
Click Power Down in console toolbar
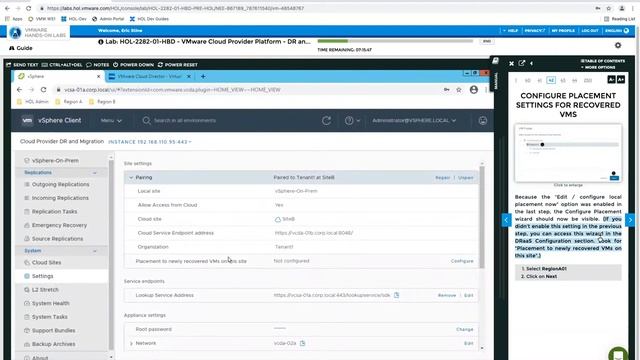point(133,64)
